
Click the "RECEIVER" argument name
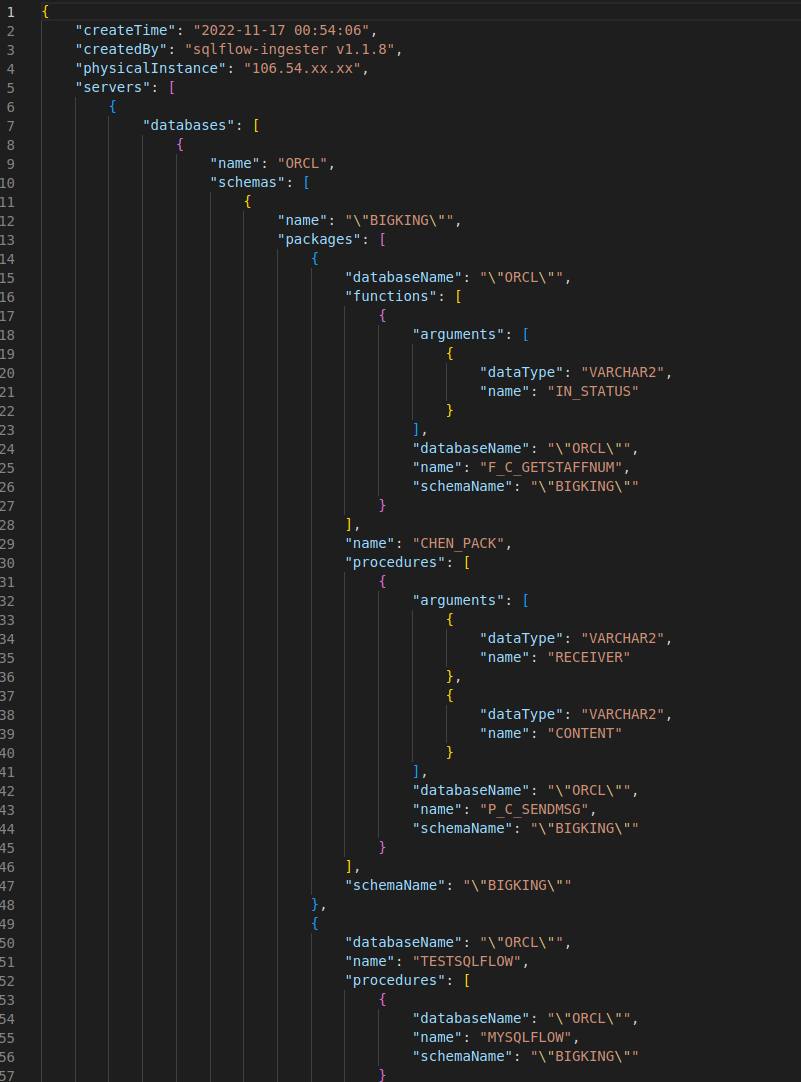tap(586, 657)
